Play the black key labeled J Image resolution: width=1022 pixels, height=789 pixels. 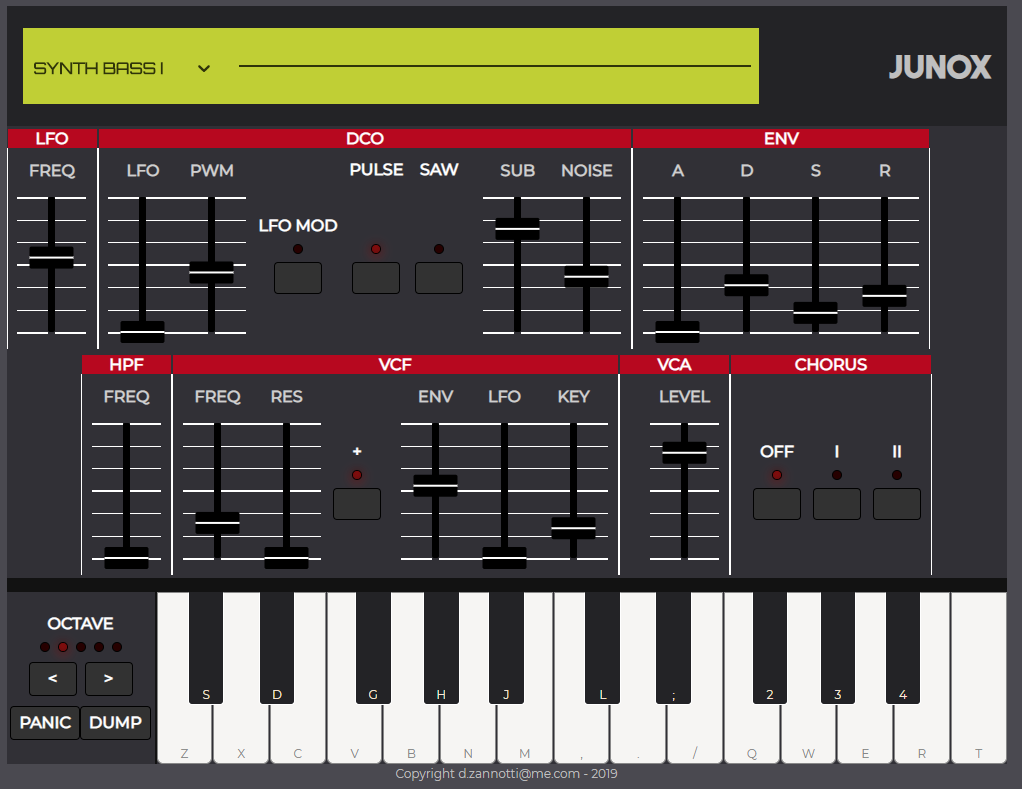(506, 648)
